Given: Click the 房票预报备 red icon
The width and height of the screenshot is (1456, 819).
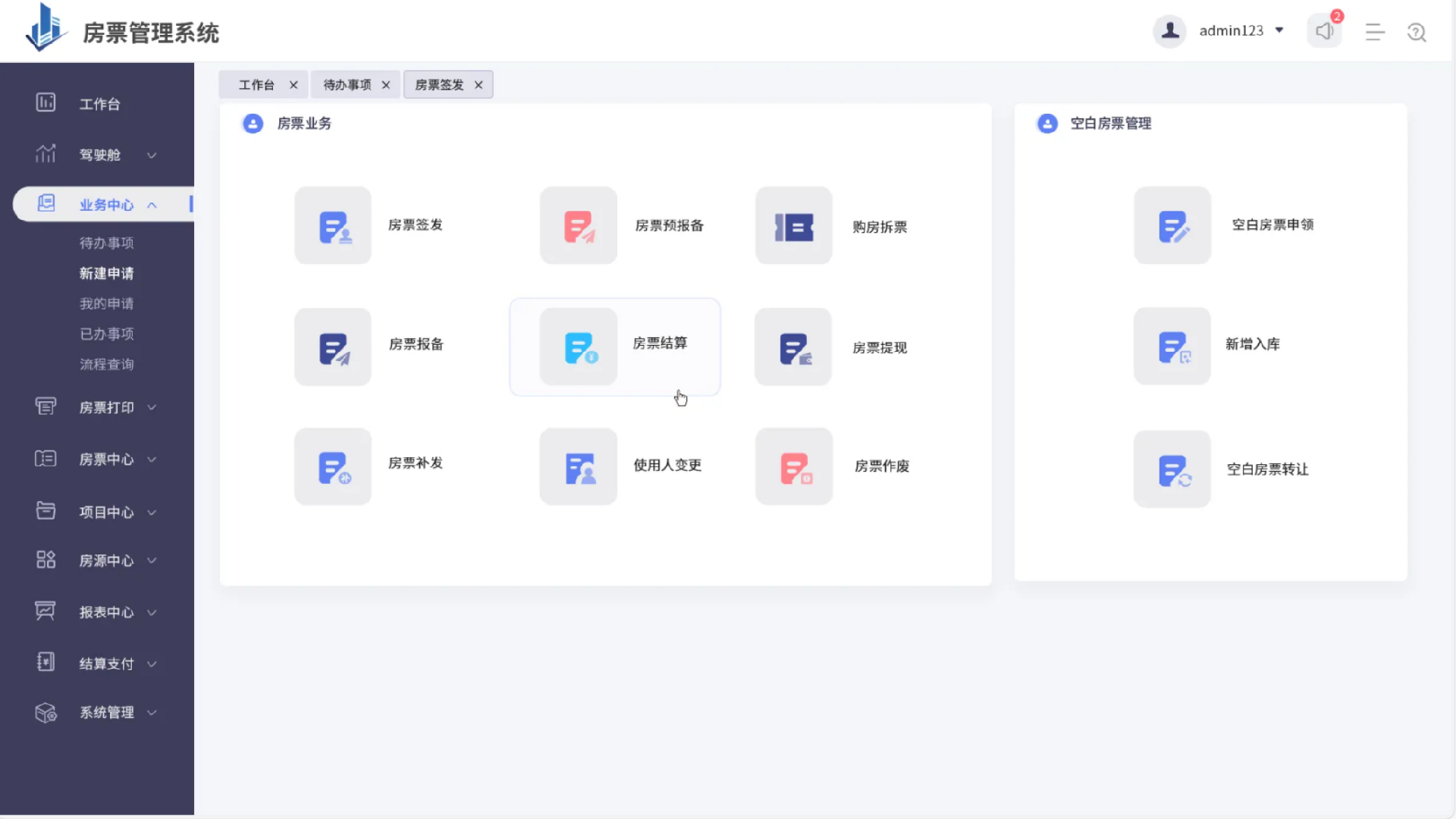Looking at the screenshot, I should 578,226.
